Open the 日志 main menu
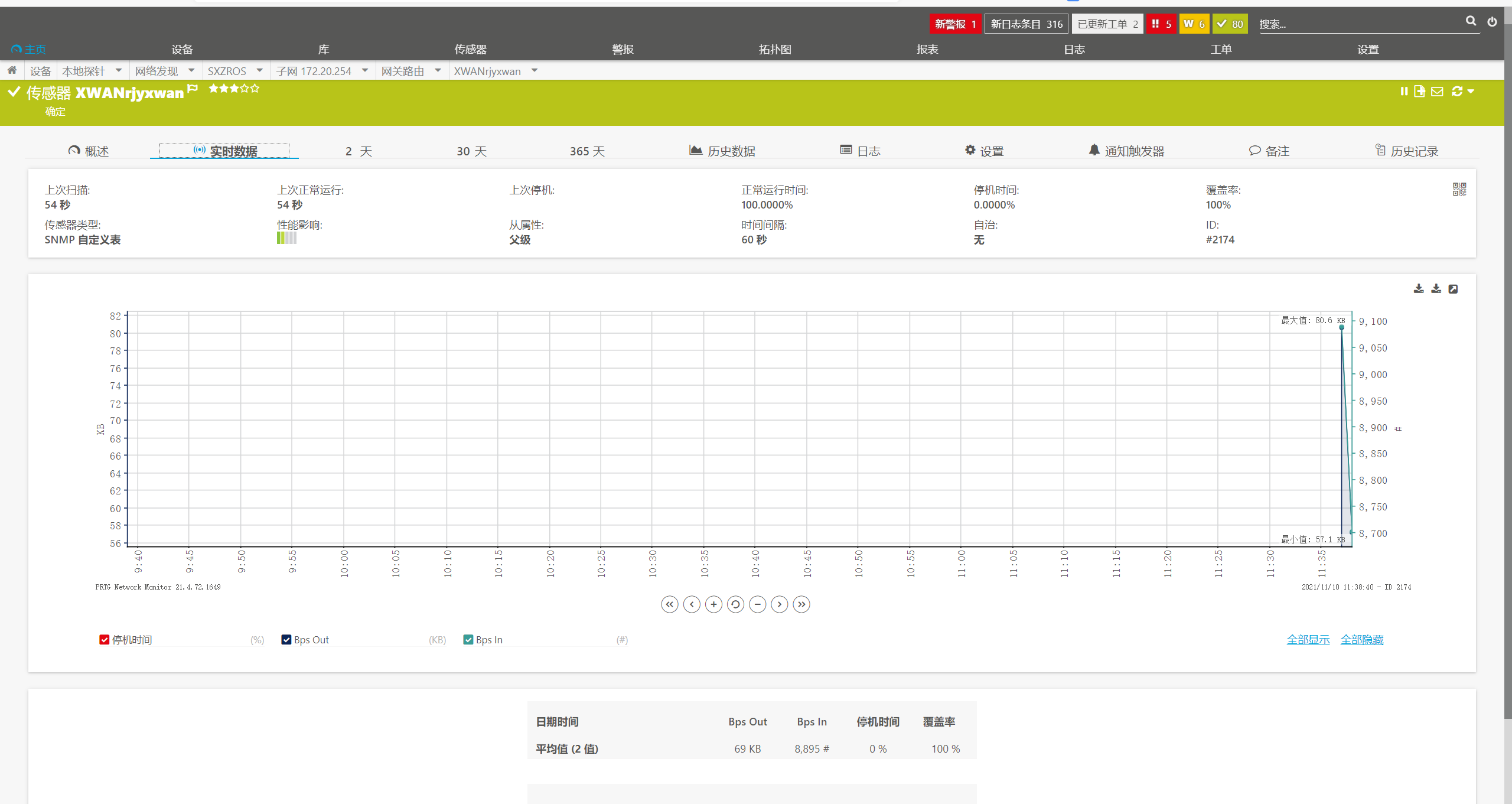Image resolution: width=1512 pixels, height=804 pixels. pos(1074,50)
